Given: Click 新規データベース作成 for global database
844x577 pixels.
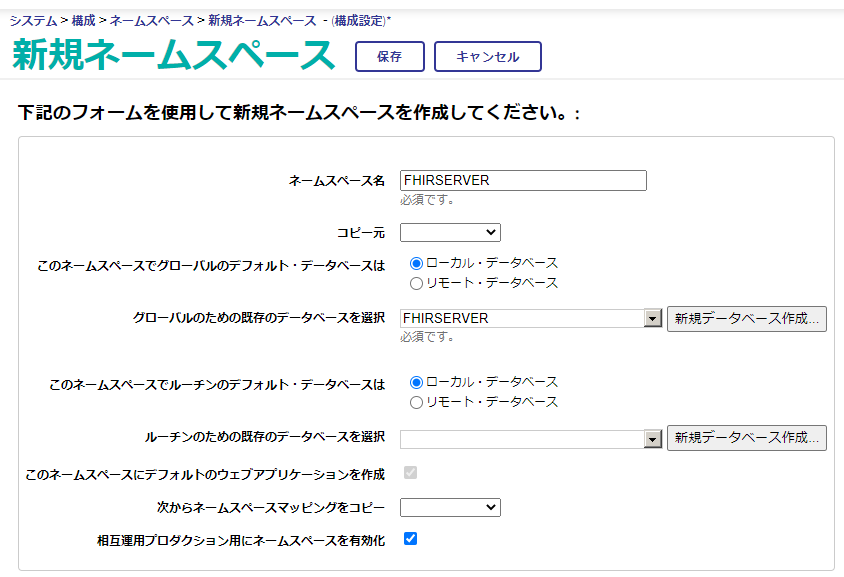Looking at the screenshot, I should [x=746, y=319].
